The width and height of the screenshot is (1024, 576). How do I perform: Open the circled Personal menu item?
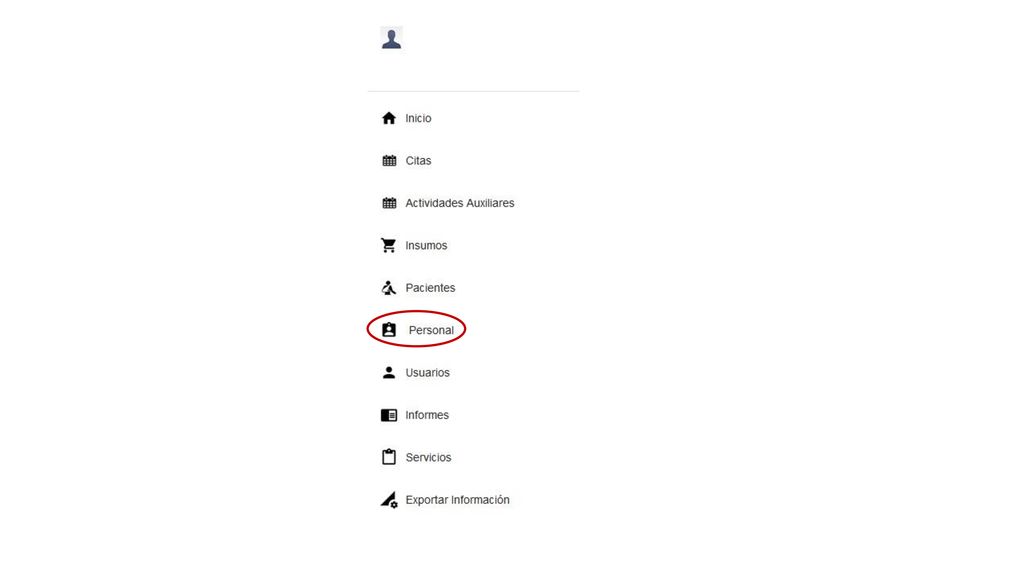click(x=431, y=330)
